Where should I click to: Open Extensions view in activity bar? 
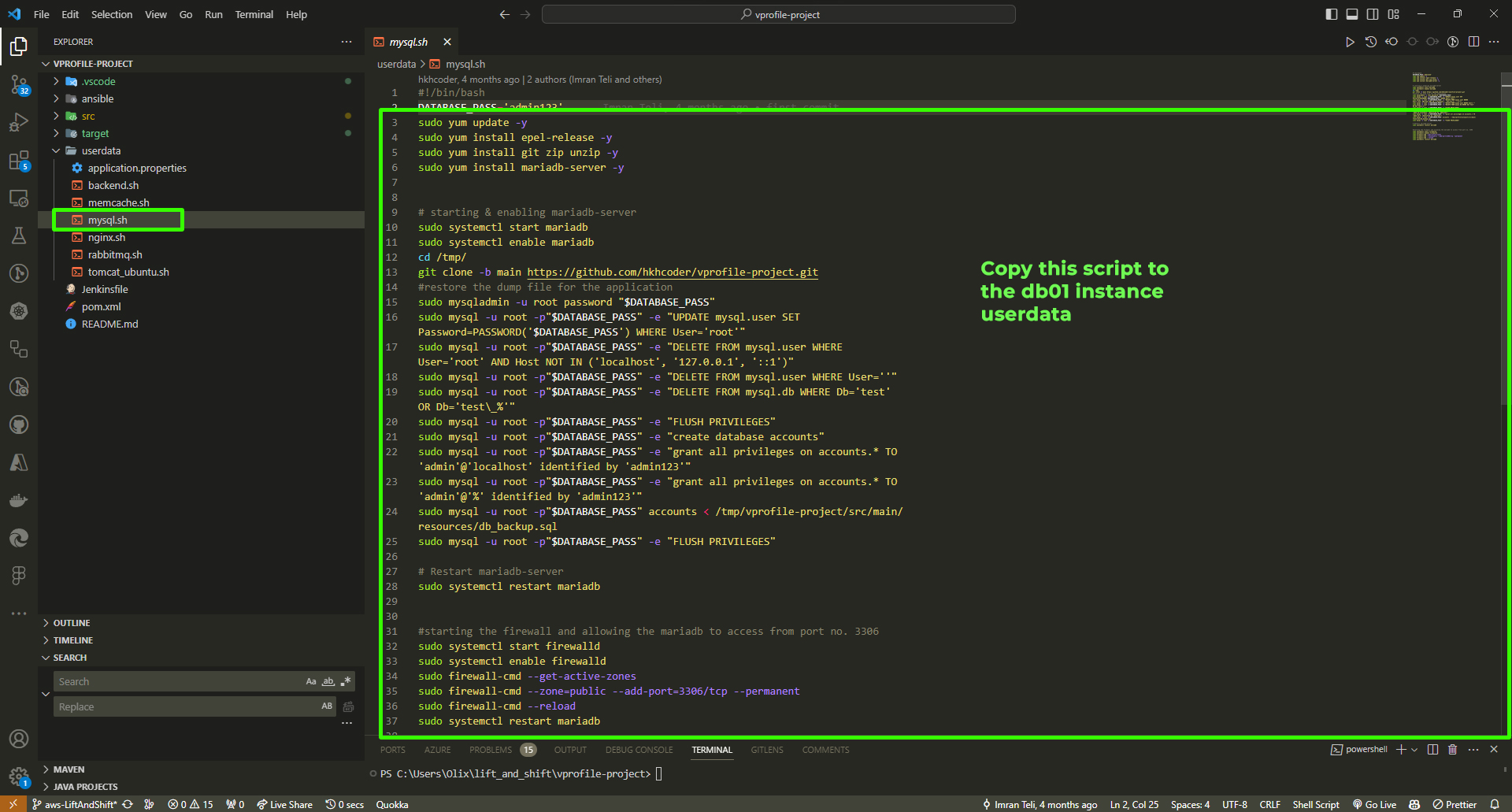point(19,160)
